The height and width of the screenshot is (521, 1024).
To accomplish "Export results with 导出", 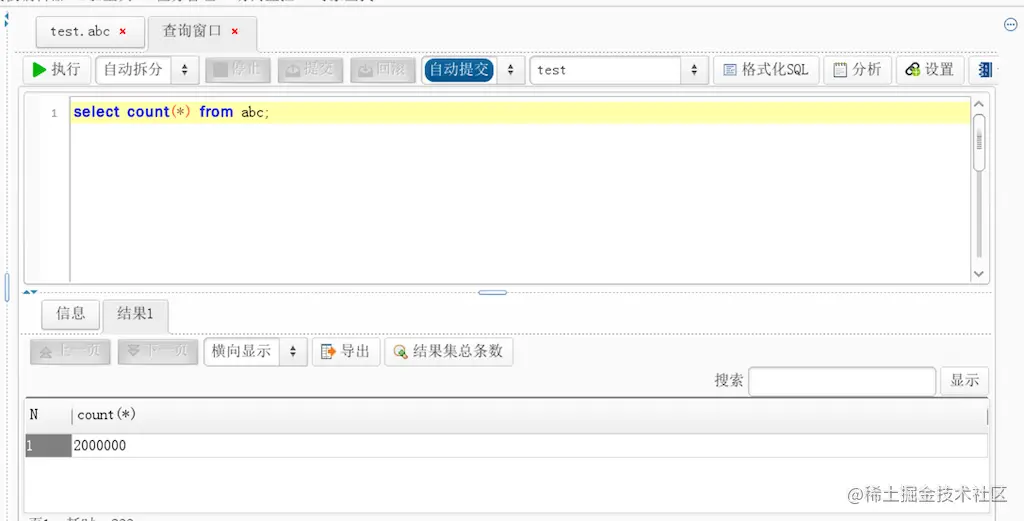I will coord(346,351).
